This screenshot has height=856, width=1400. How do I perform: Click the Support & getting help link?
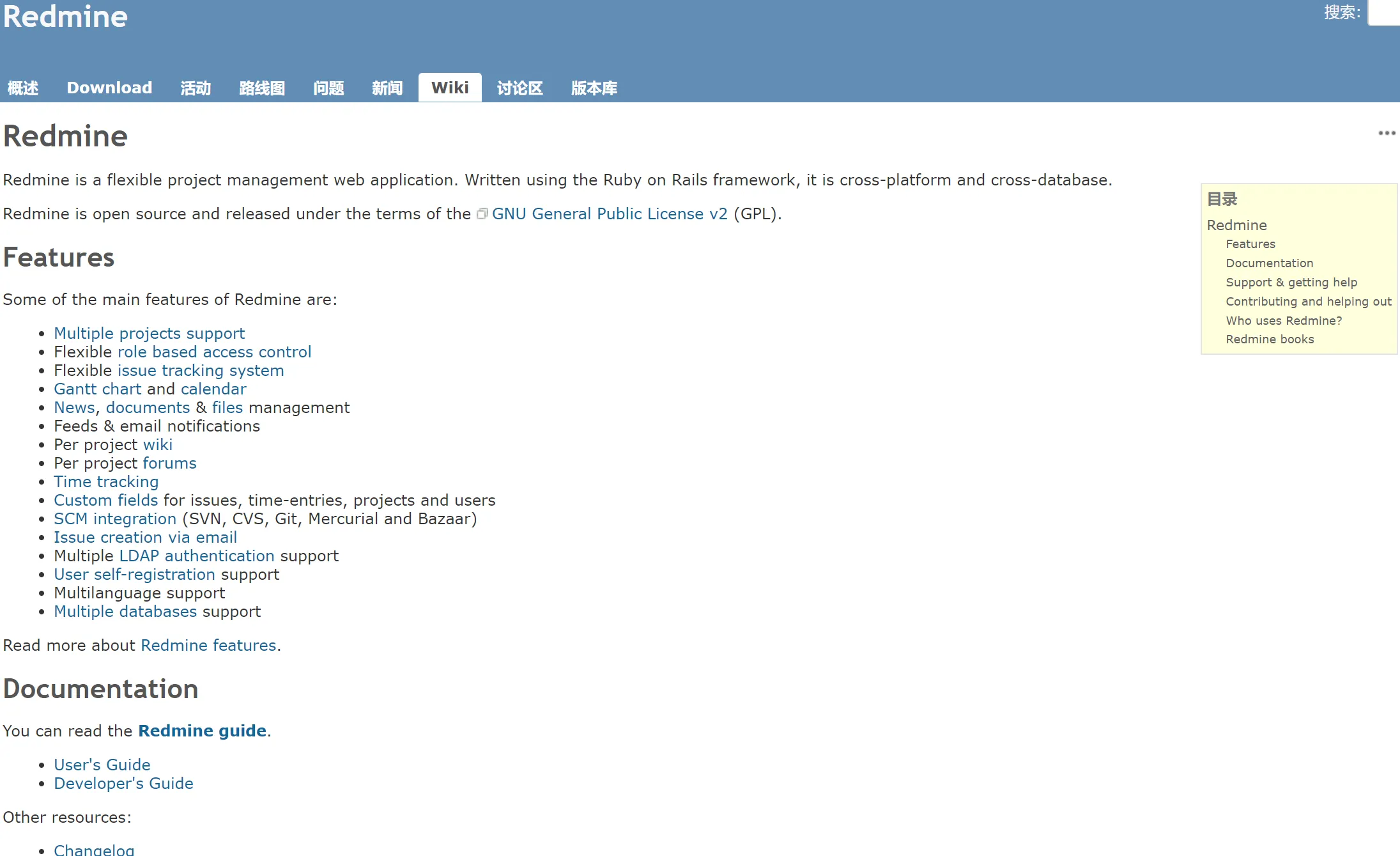(1291, 282)
